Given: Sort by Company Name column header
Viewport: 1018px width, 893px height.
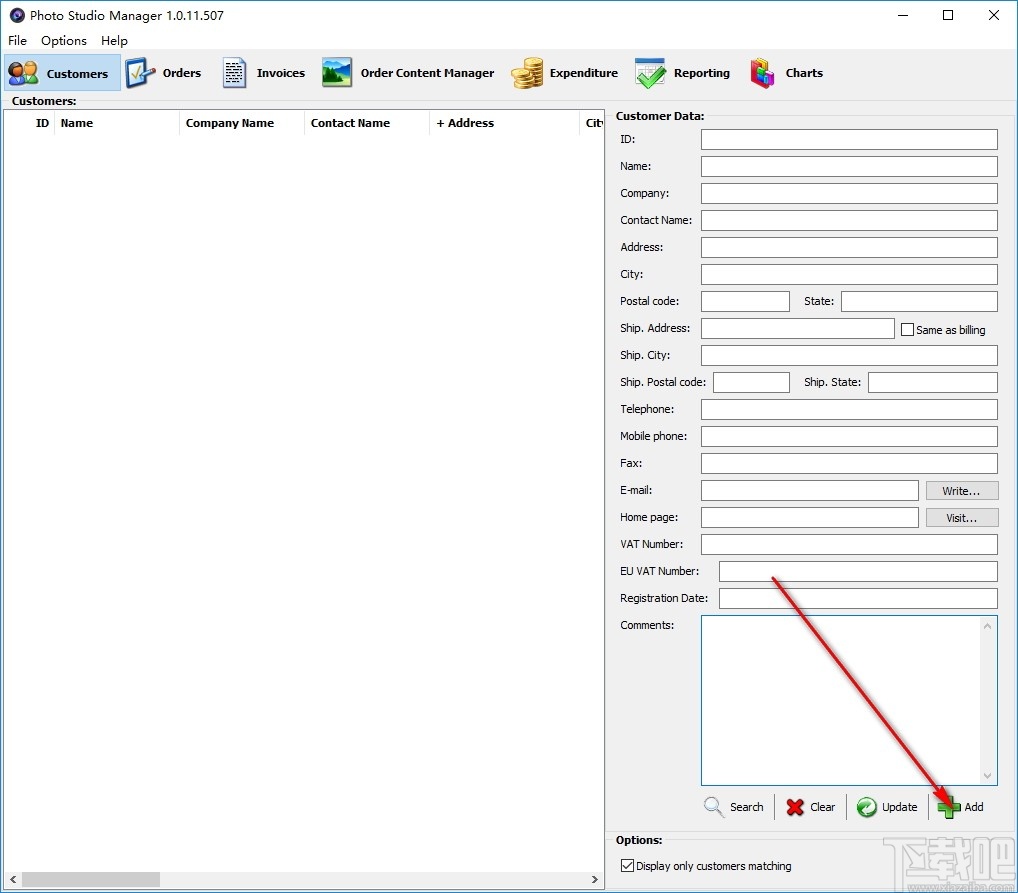Looking at the screenshot, I should point(242,123).
